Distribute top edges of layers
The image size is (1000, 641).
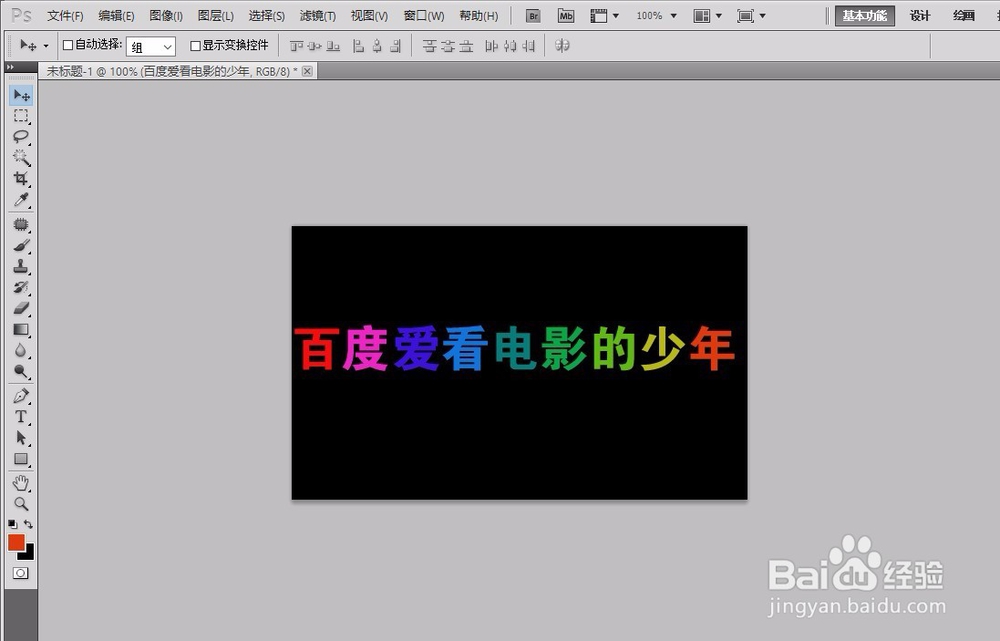[430, 46]
